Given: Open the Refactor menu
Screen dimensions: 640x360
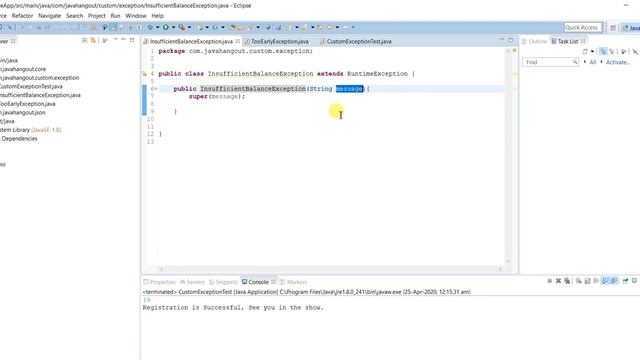Looking at the screenshot, I should click(x=22, y=16).
